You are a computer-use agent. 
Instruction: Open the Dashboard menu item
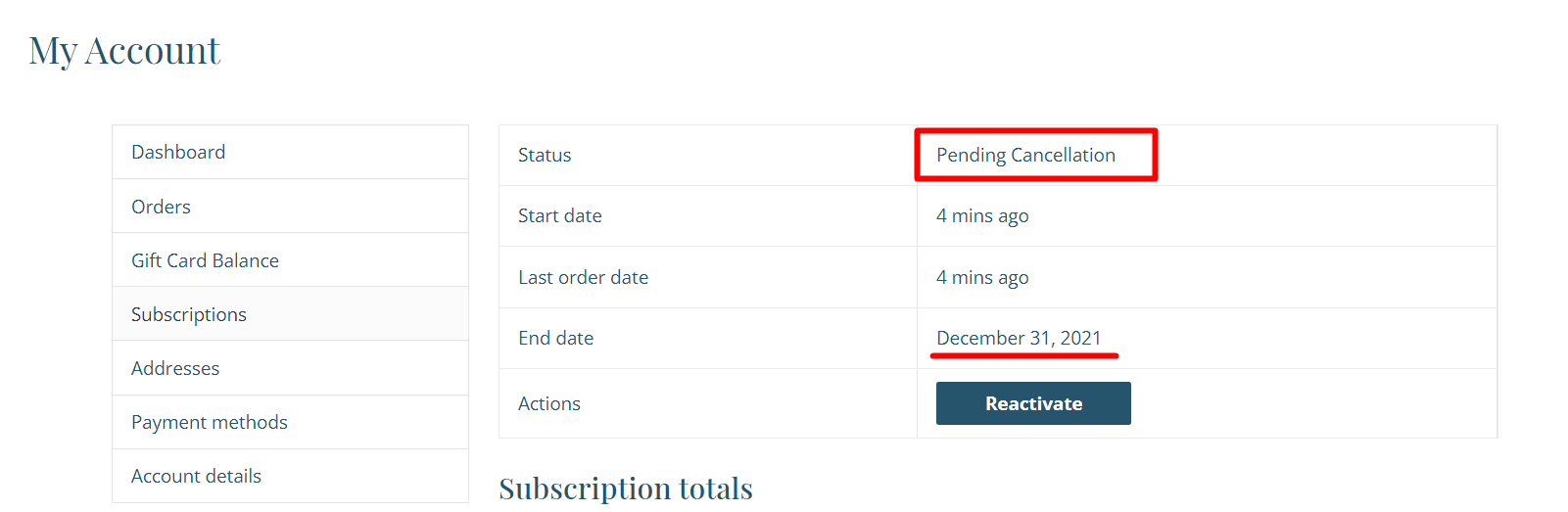click(178, 152)
